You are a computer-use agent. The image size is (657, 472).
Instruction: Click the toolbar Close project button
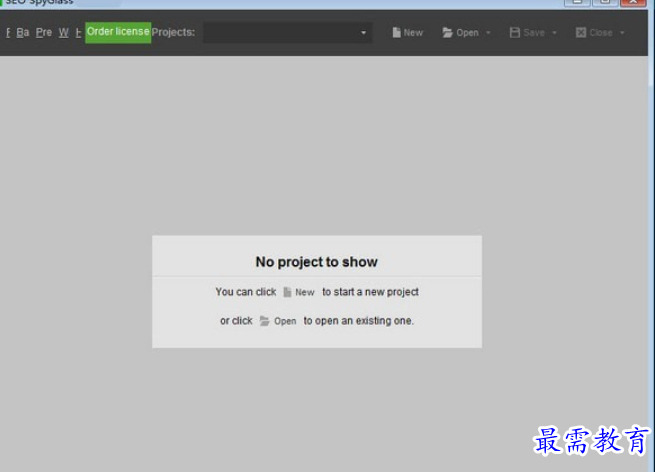(594, 32)
